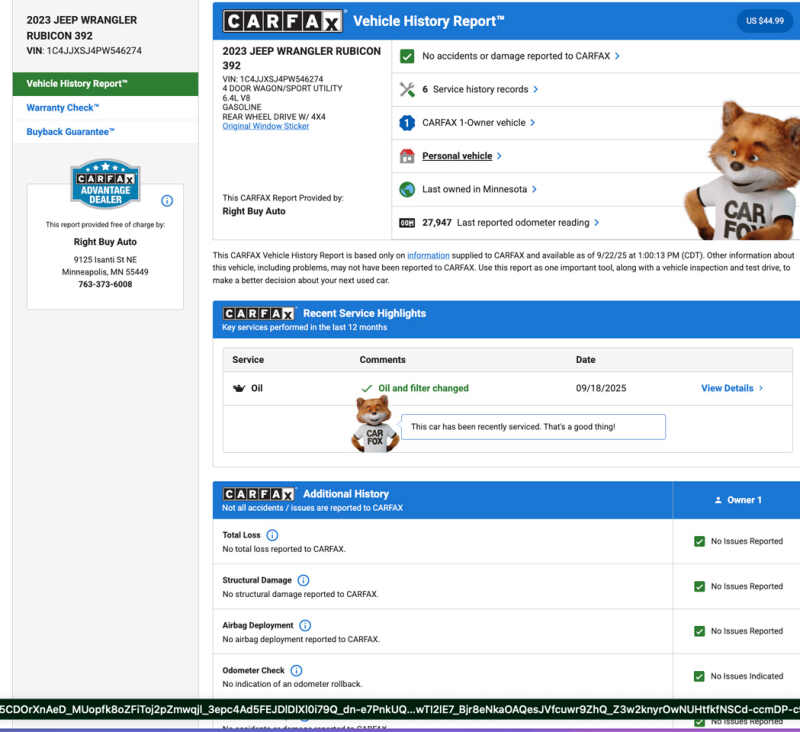Viewport: 800px width, 732px height.
Task: Open the Buyback Guarantee tab
Action: point(70,132)
